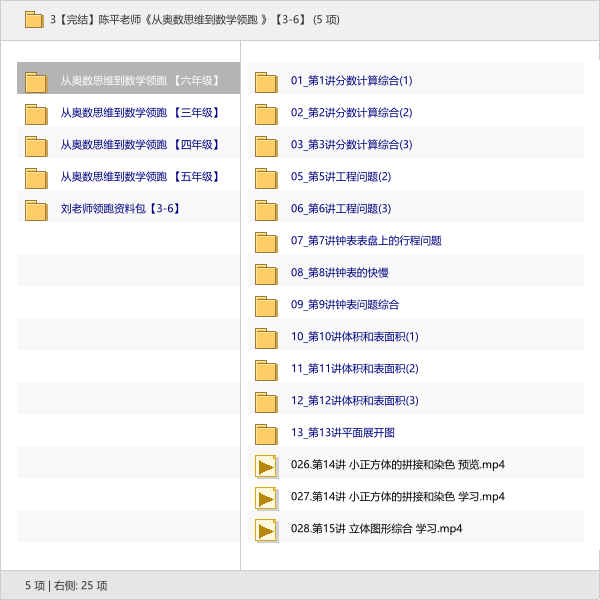600x600 pixels.
Task: Open 10_第10讲体积和表面积(1) folder
Action: (x=355, y=337)
